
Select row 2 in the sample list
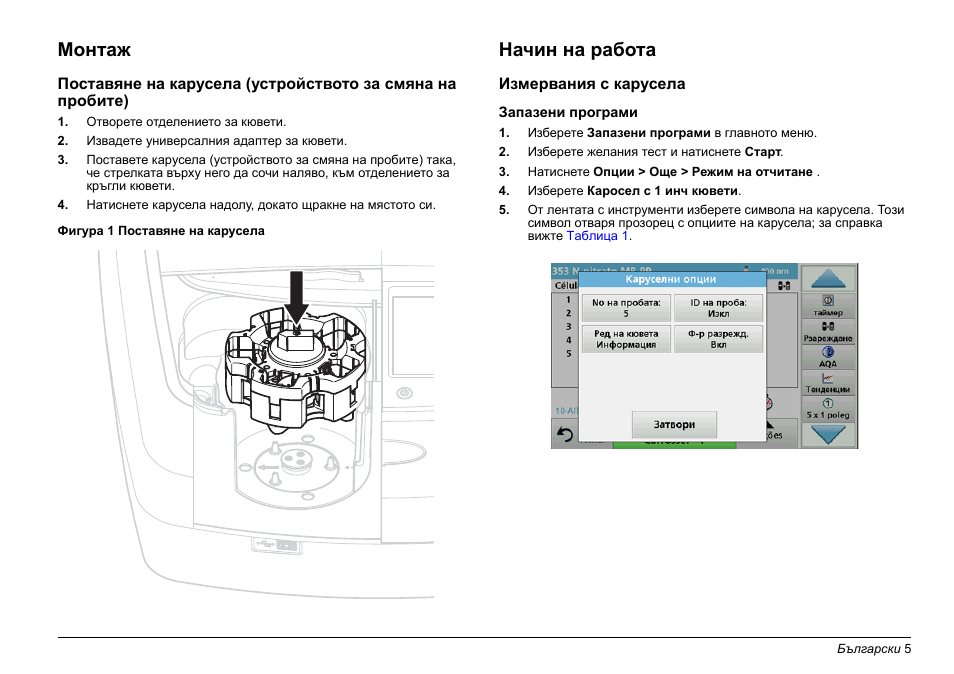click(568, 313)
